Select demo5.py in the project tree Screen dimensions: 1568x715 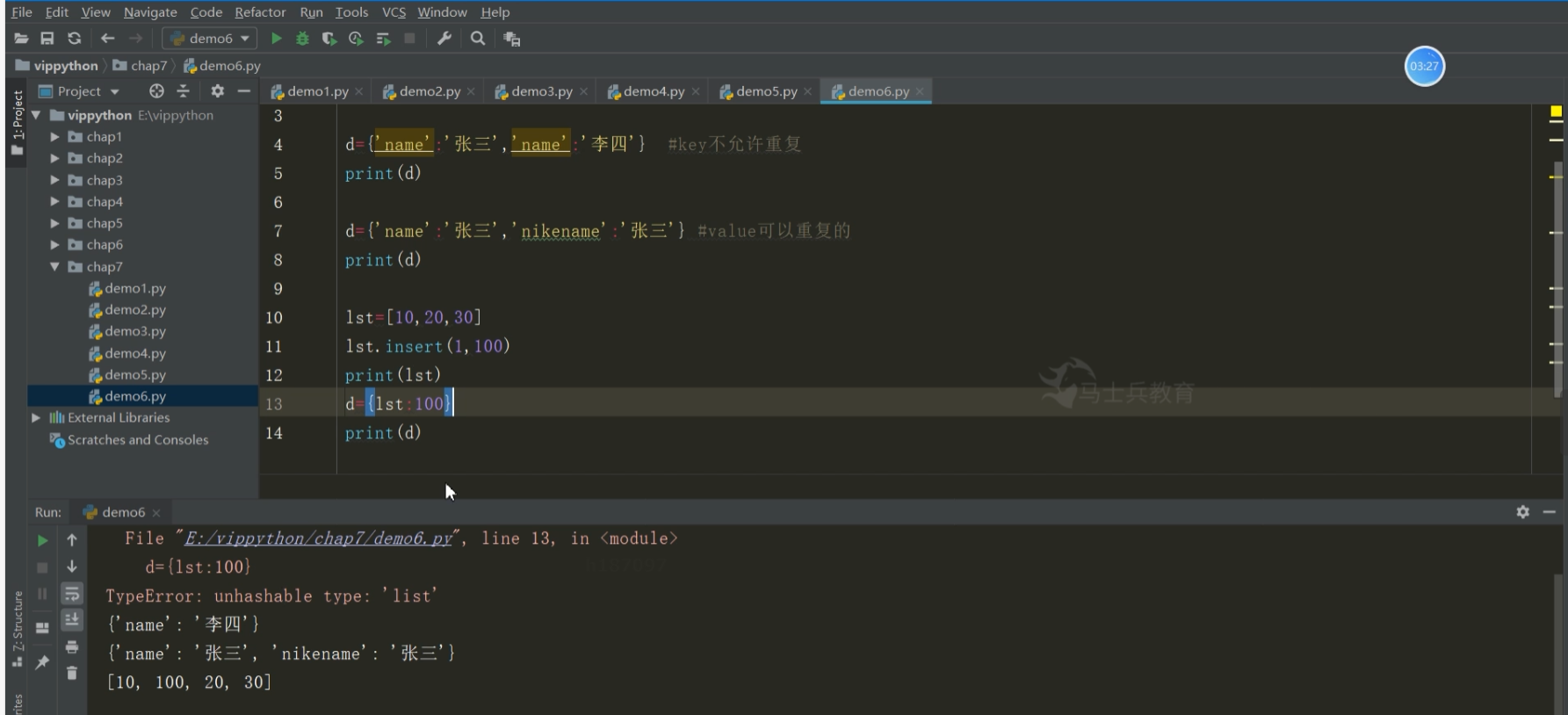pyautogui.click(x=135, y=374)
